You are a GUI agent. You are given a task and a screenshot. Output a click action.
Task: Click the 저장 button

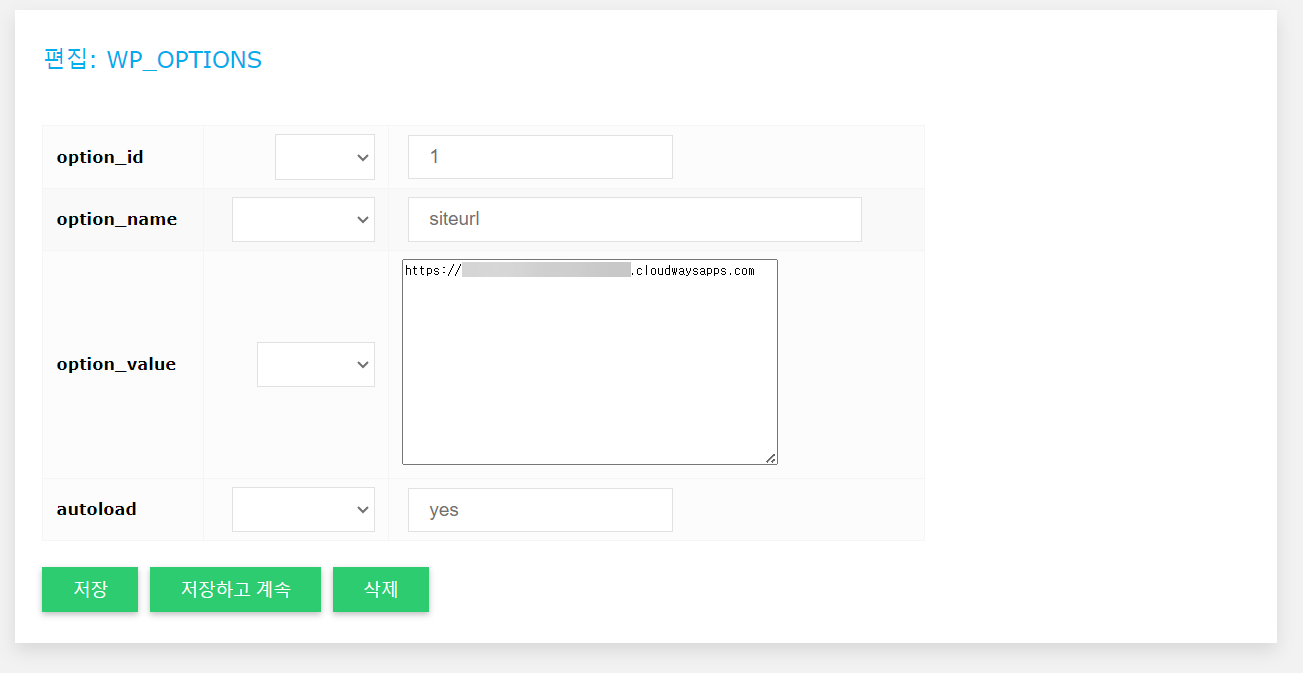pyautogui.click(x=90, y=589)
